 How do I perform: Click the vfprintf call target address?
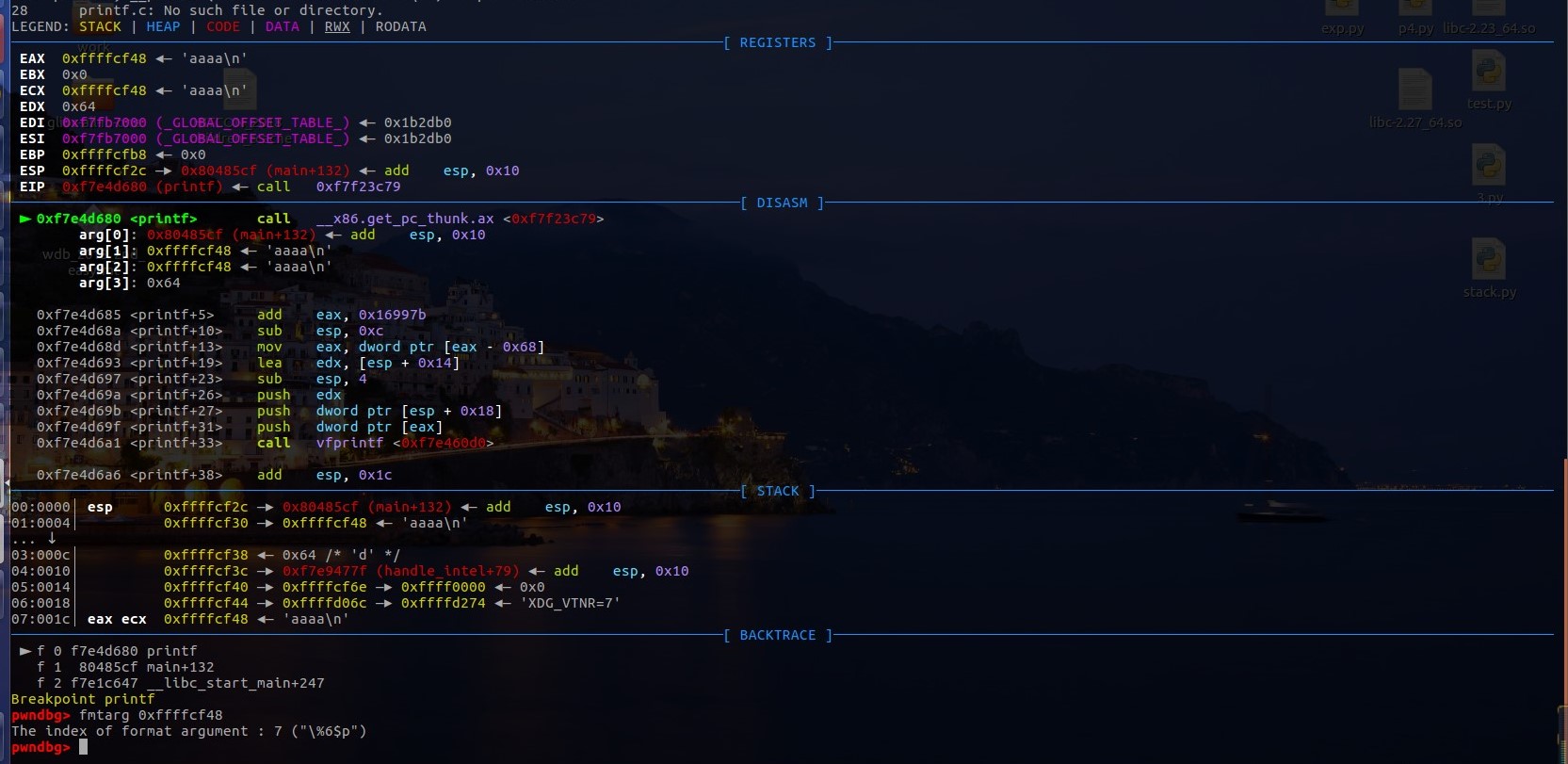(443, 443)
